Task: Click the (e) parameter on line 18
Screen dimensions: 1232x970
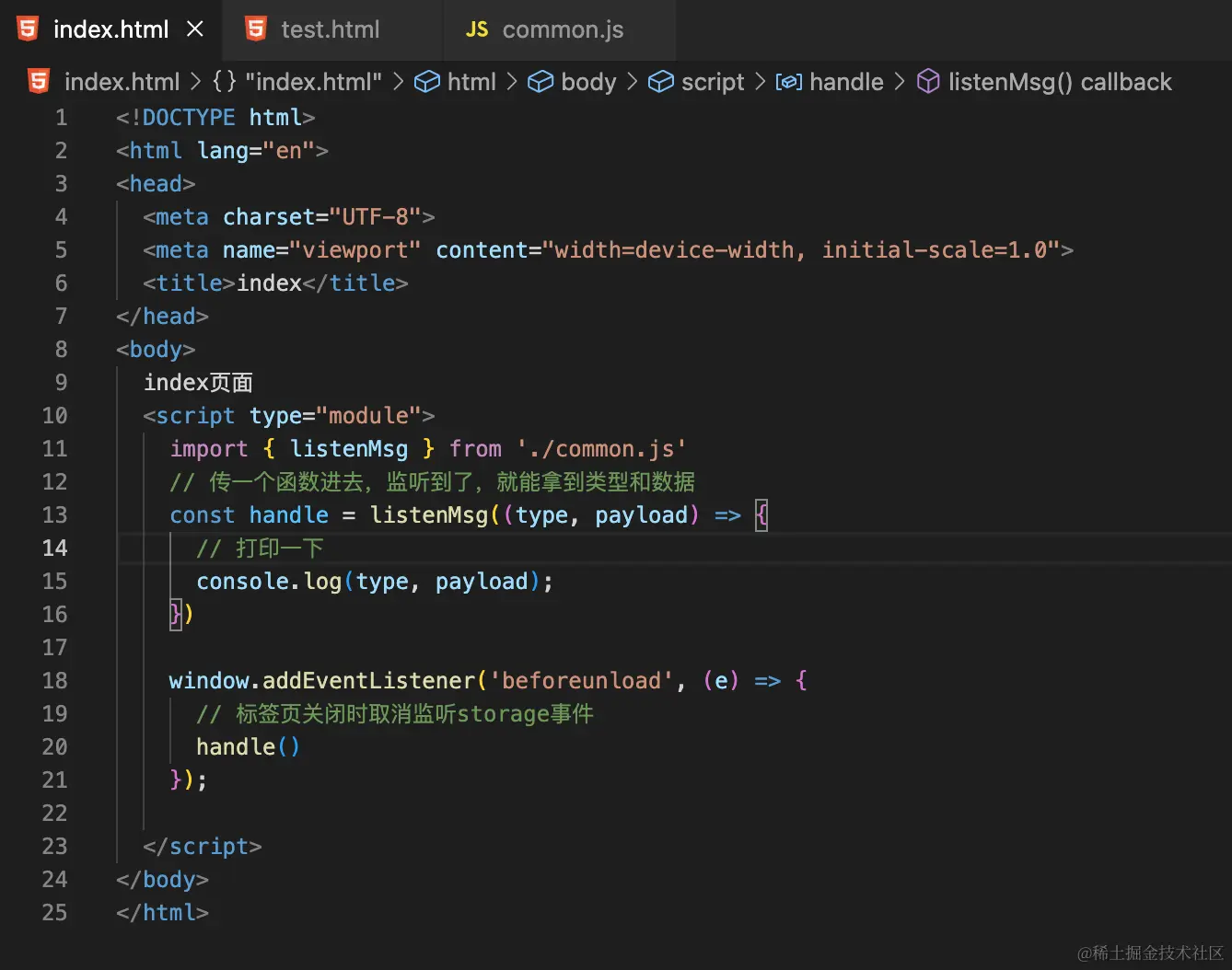Action: pyautogui.click(x=721, y=681)
